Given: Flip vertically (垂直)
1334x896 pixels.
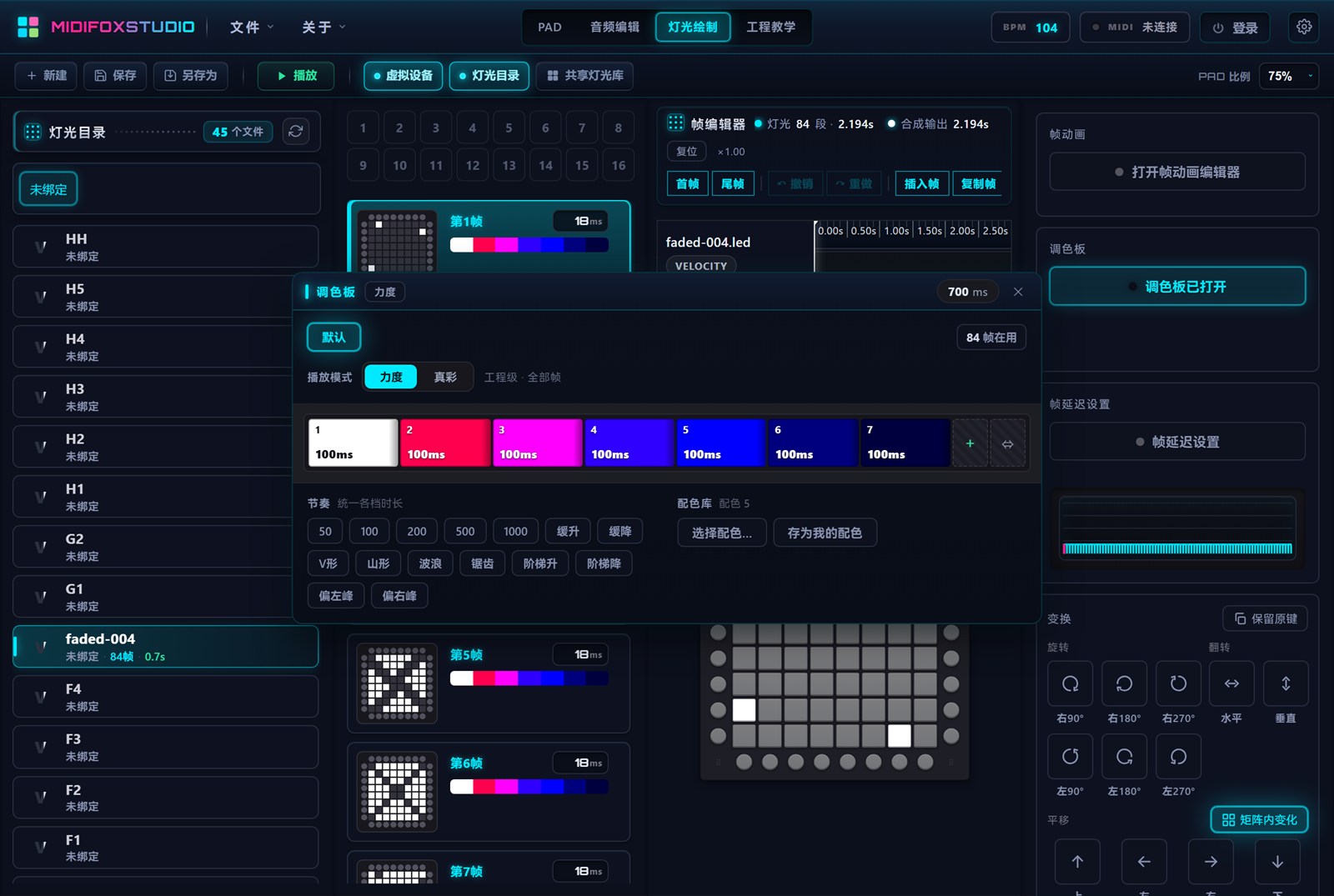Looking at the screenshot, I should [x=1286, y=684].
